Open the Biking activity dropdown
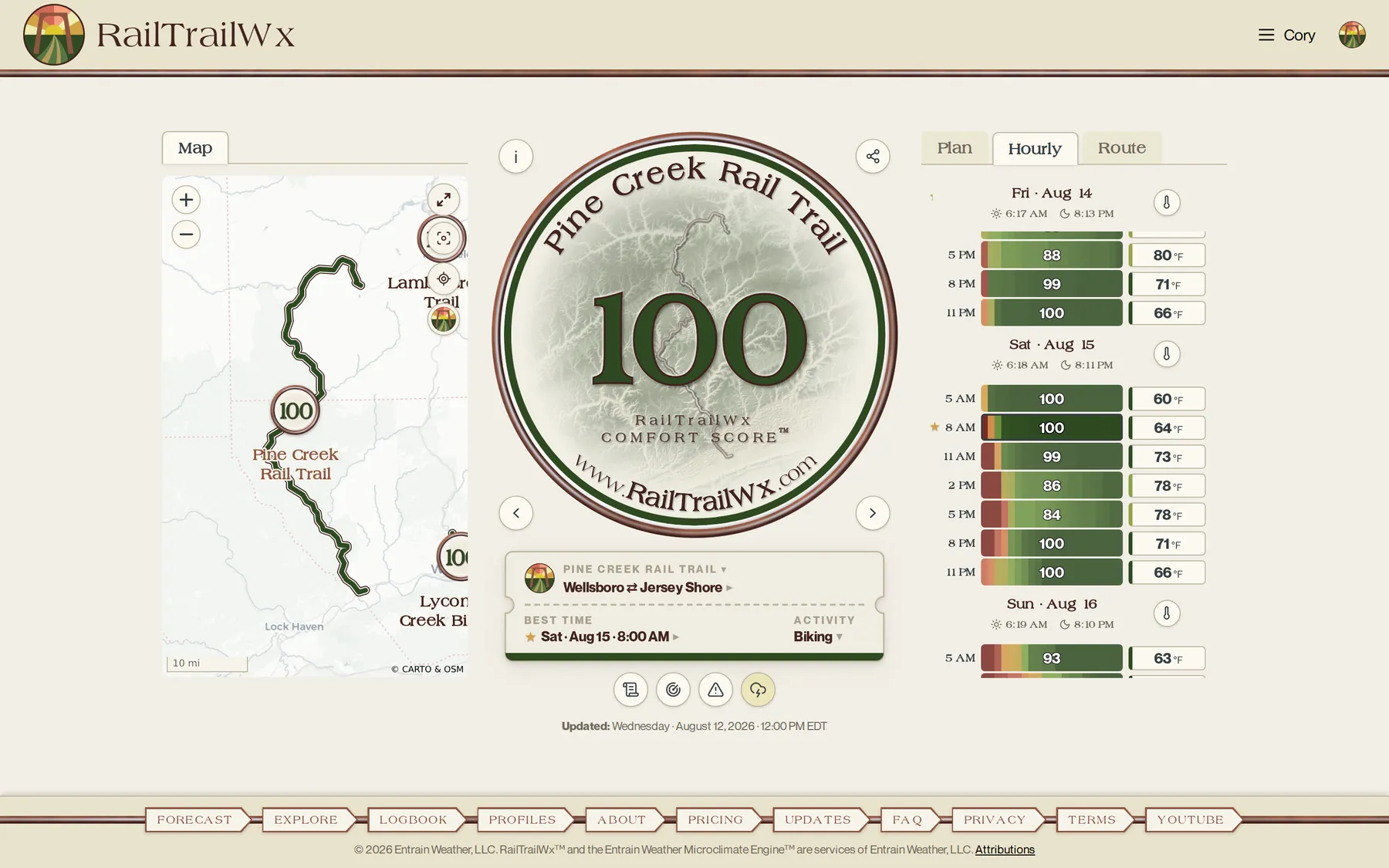1389x868 pixels. pyautogui.click(x=818, y=637)
